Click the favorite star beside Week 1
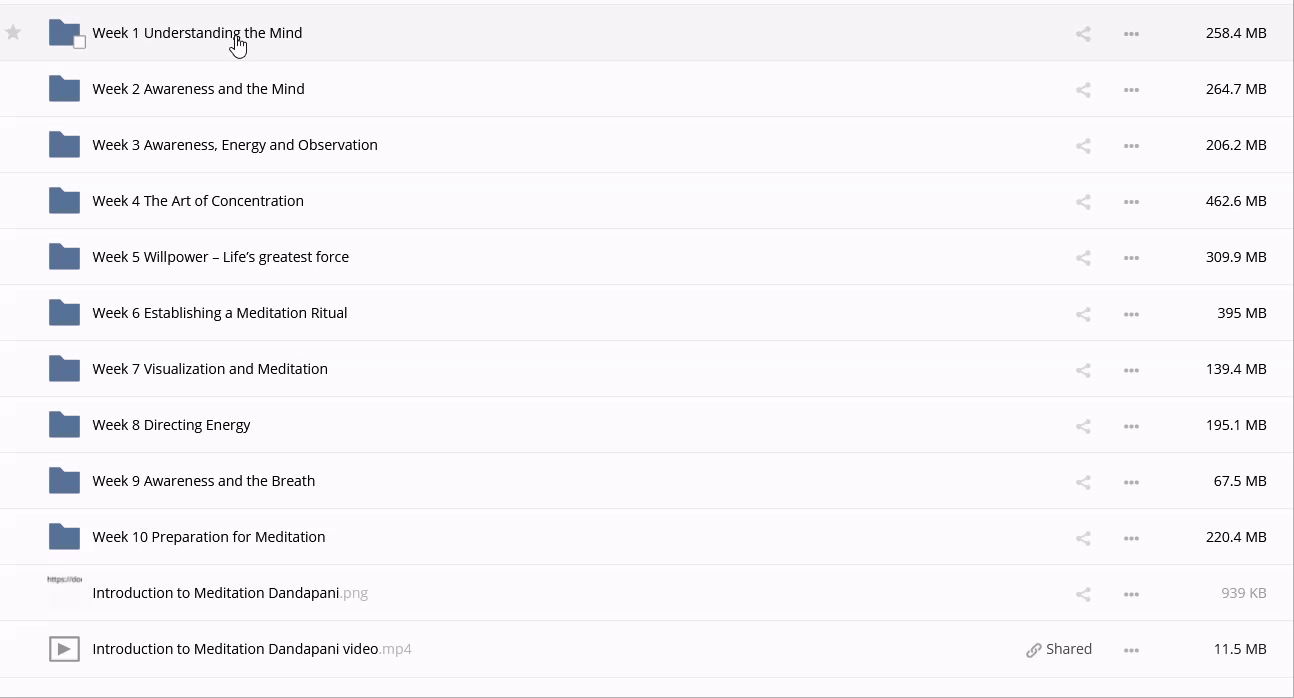The height and width of the screenshot is (698, 1294). pyautogui.click(x=13, y=33)
